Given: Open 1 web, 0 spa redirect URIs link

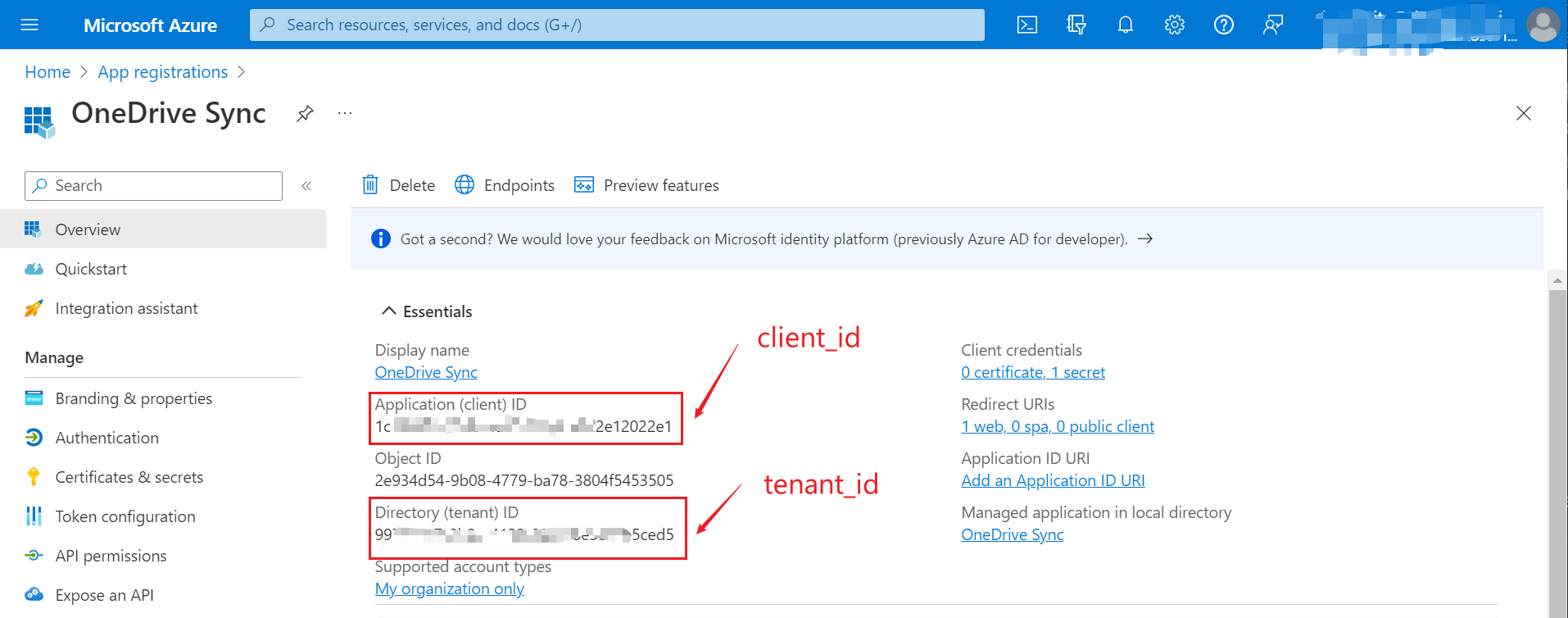Looking at the screenshot, I should tap(1058, 426).
